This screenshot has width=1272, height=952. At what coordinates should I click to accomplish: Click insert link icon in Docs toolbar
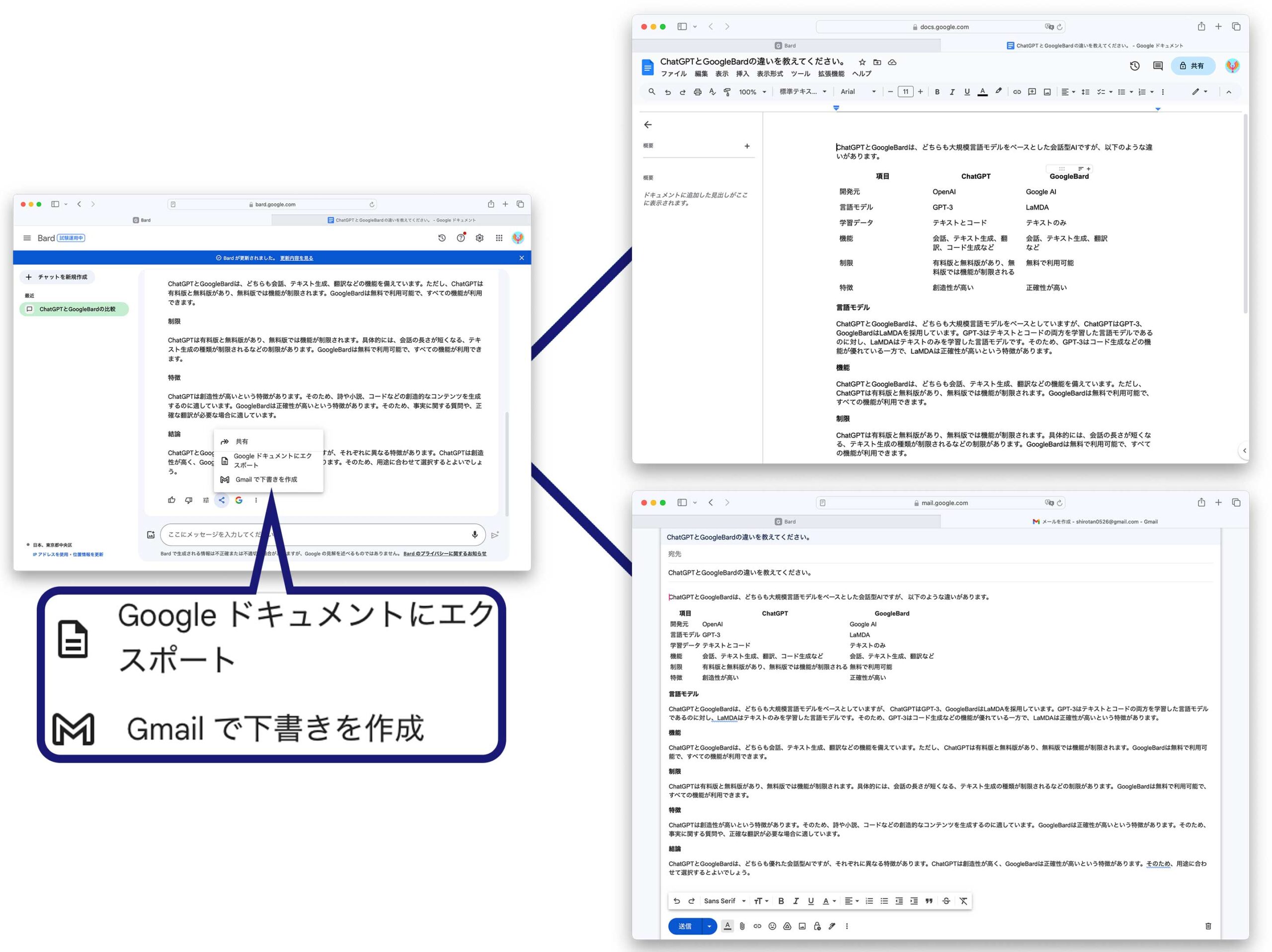click(x=1017, y=92)
